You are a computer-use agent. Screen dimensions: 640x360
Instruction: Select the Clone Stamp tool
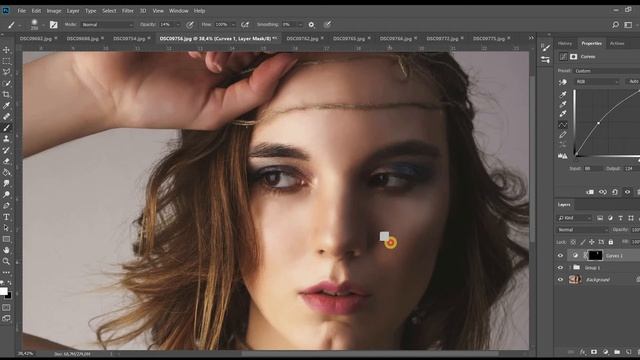6,139
